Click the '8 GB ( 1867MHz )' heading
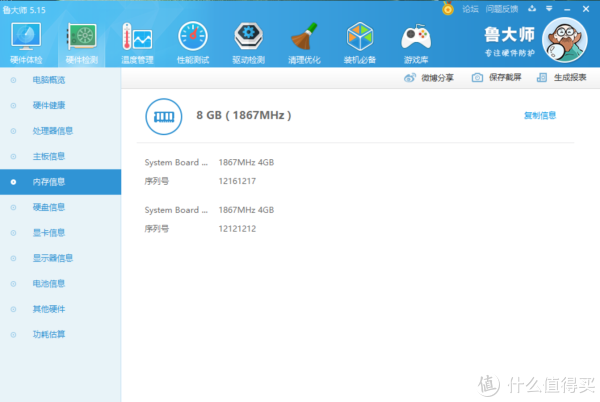600x402 pixels. [244, 116]
